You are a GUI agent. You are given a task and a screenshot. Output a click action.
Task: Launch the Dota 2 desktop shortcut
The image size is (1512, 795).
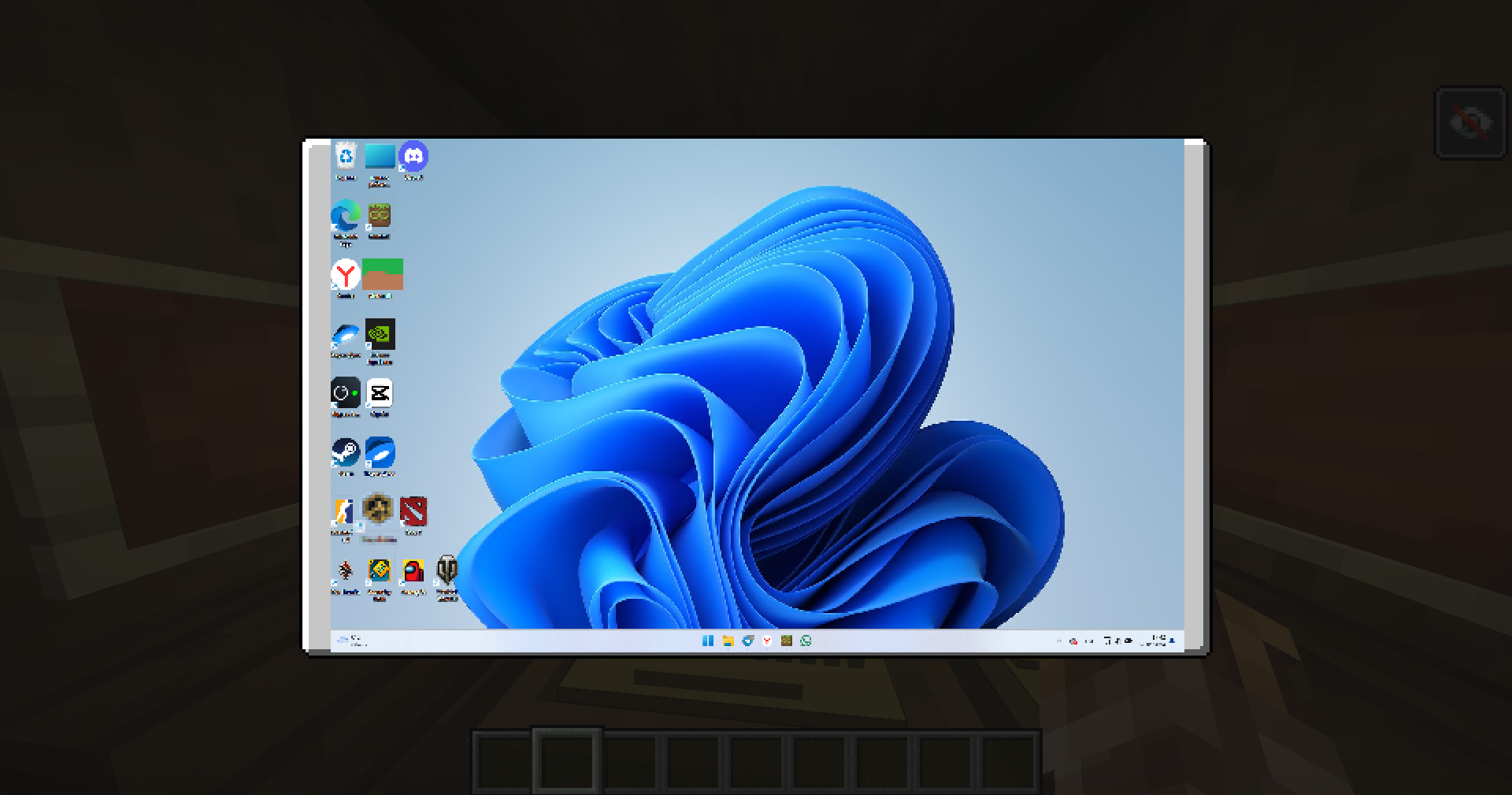click(x=413, y=511)
